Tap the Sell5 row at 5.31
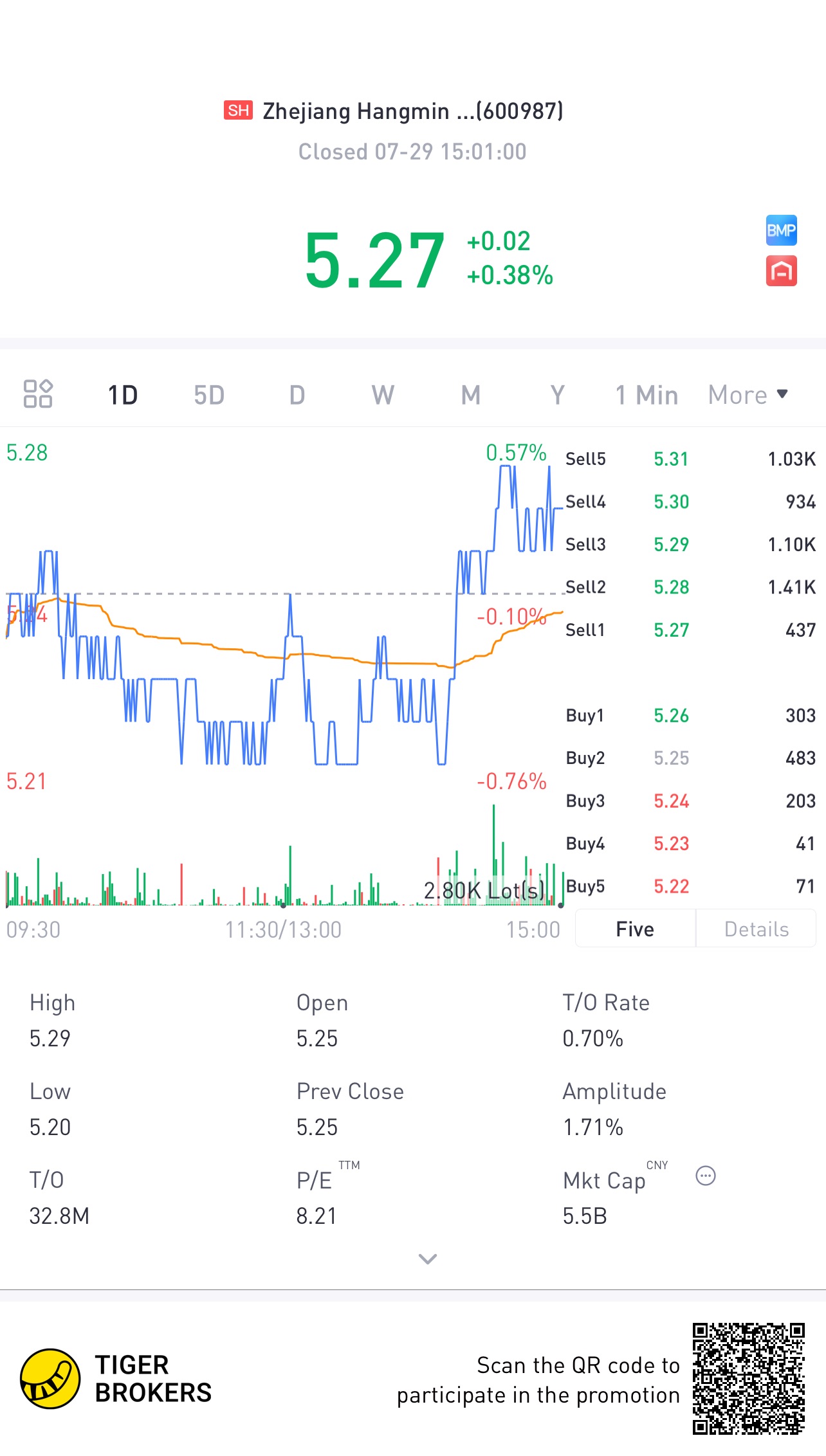Screen dimensions: 826x1456 pyautogui.click(x=690, y=459)
